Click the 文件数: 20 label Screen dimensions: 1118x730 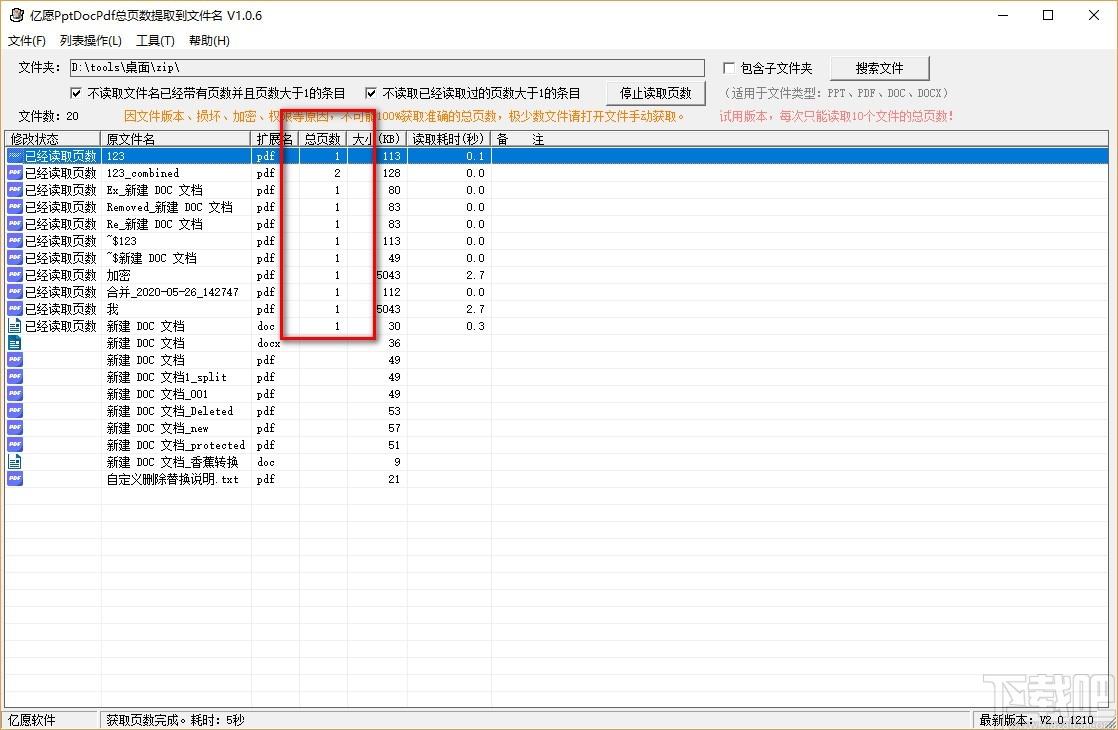(48, 116)
